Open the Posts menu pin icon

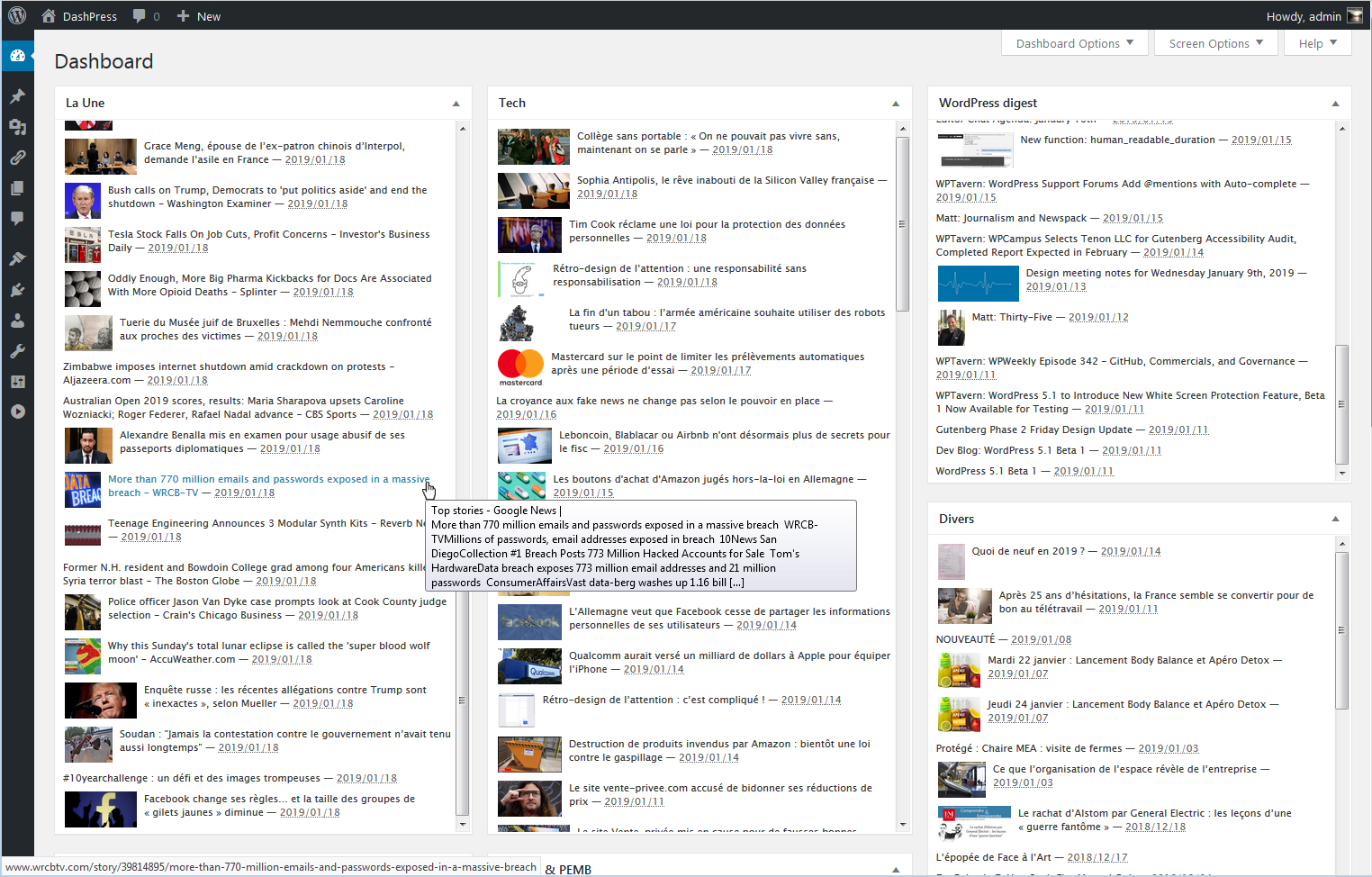(x=17, y=96)
